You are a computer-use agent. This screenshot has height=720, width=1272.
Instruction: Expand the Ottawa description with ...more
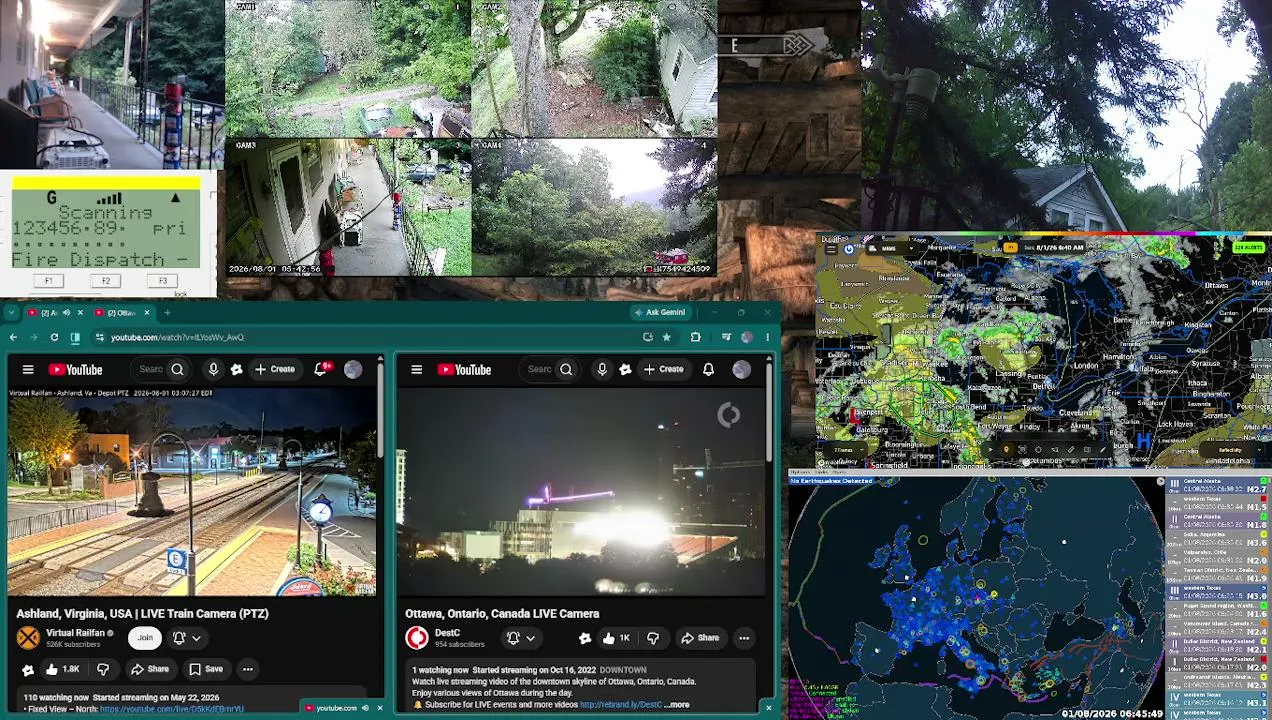(677, 704)
